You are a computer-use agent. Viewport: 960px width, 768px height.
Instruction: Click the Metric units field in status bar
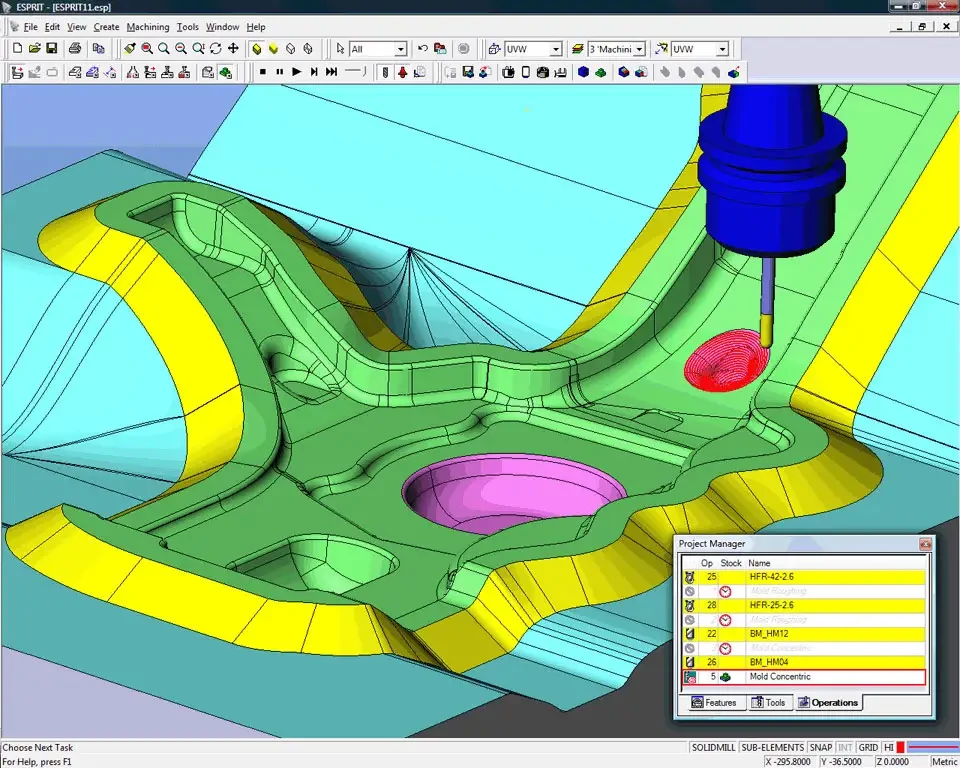[x=944, y=761]
